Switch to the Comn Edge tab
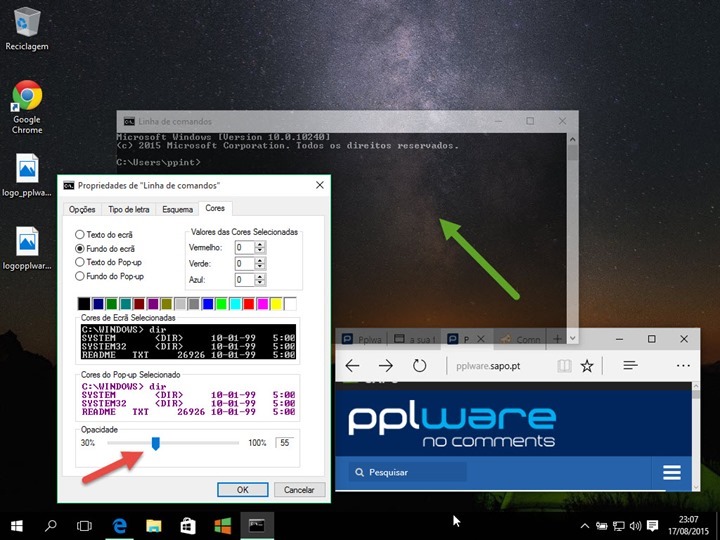Screen dimensions: 720x540 coord(520,339)
